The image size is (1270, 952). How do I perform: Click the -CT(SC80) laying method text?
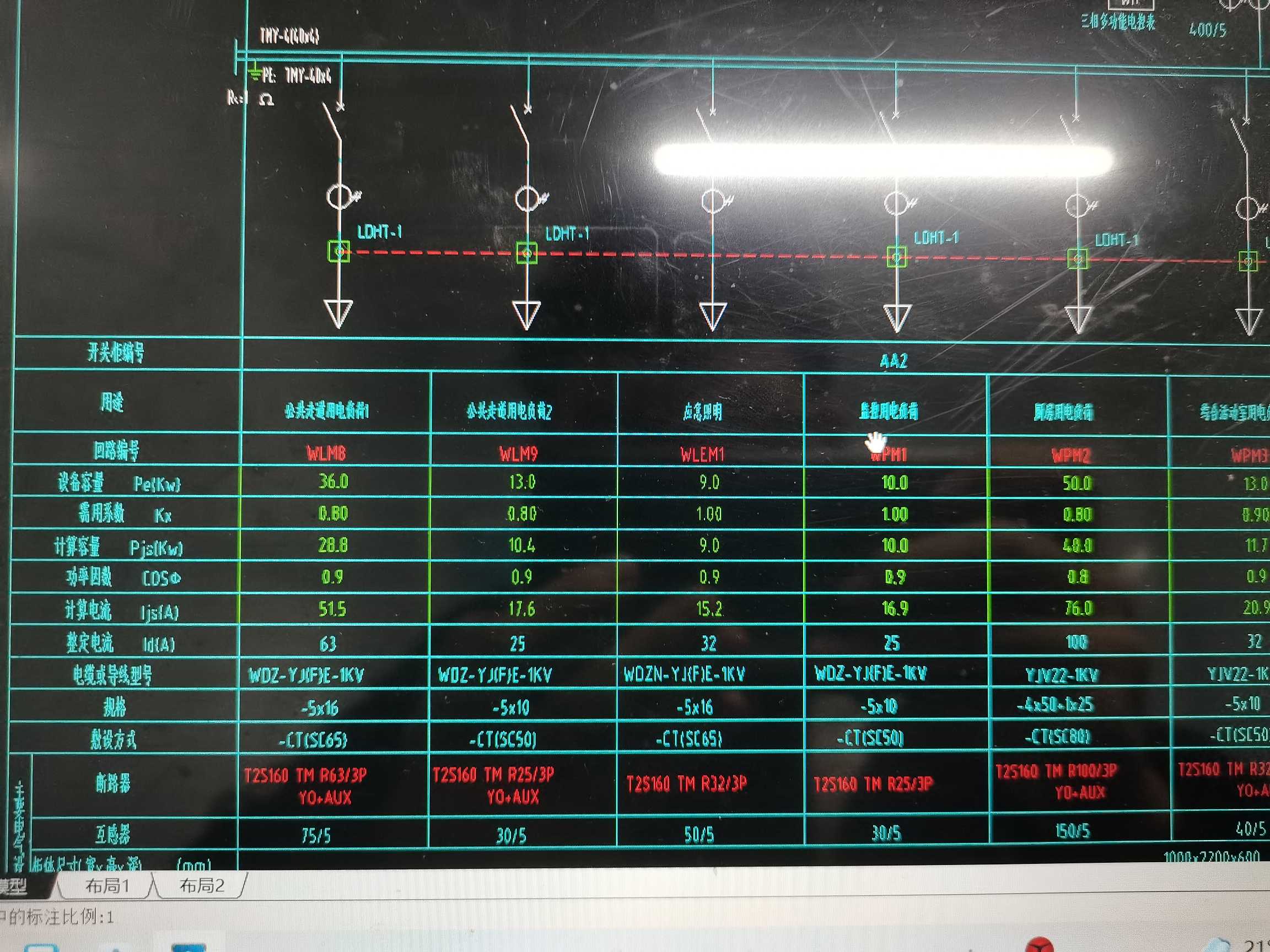click(1058, 736)
